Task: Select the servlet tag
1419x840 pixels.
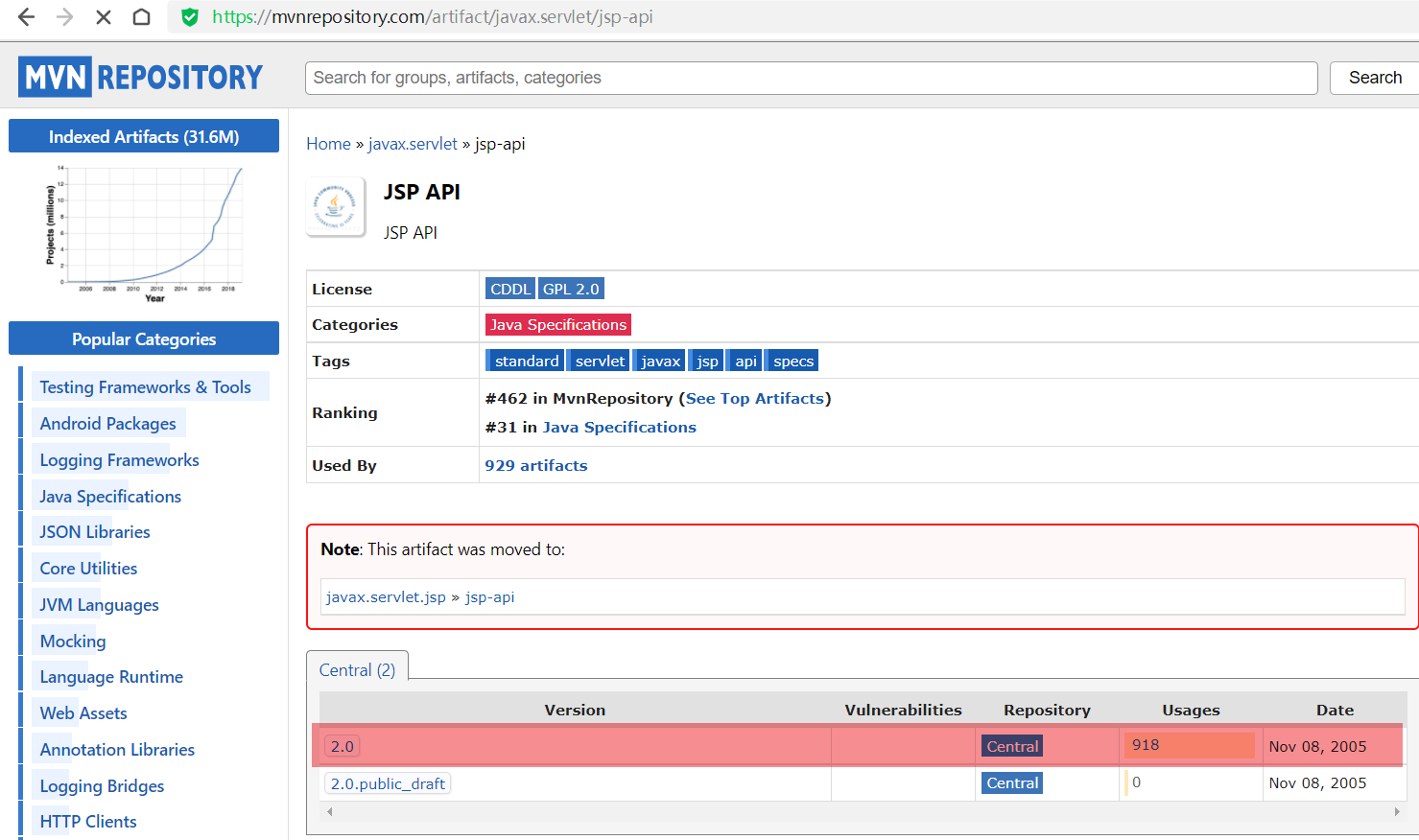Action: click(x=600, y=361)
